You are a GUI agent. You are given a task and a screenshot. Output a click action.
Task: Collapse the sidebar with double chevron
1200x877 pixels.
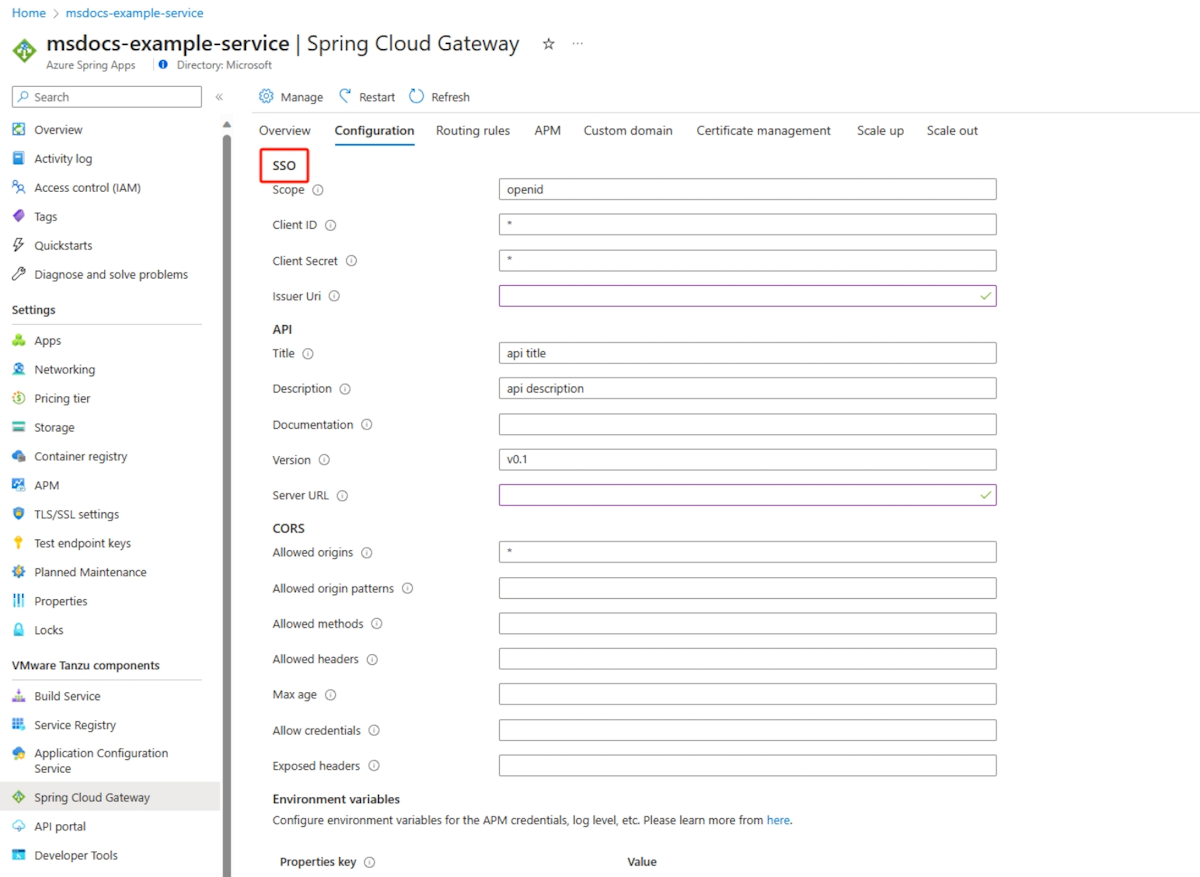click(x=219, y=97)
